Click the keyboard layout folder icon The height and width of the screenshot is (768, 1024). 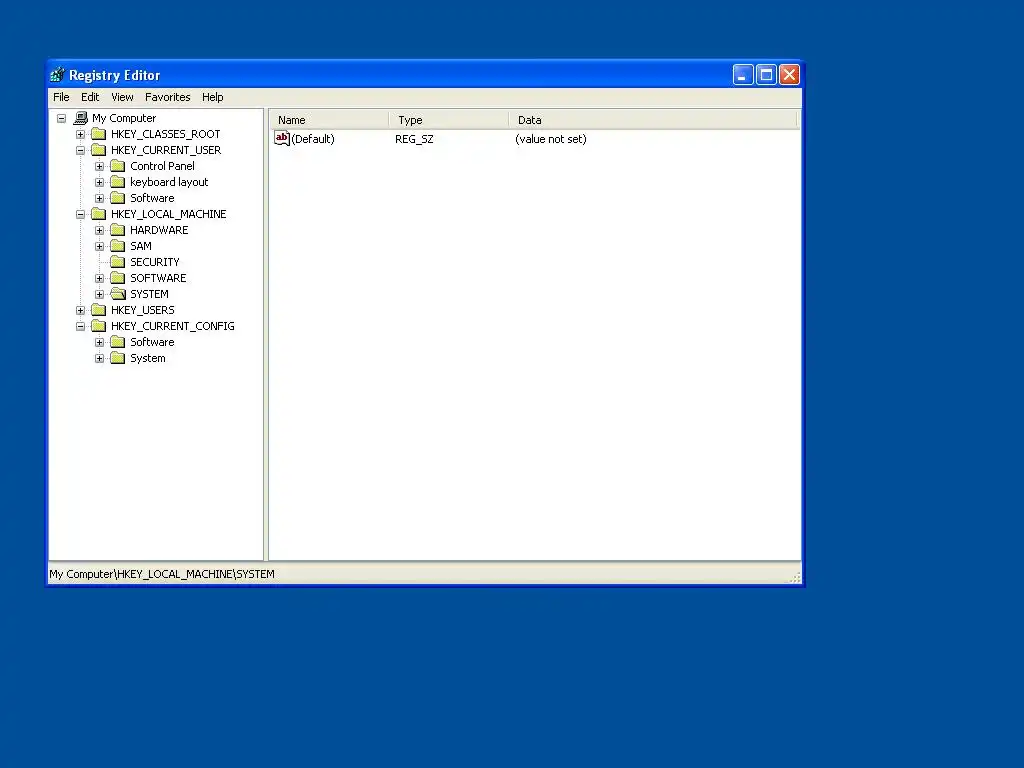click(x=118, y=182)
